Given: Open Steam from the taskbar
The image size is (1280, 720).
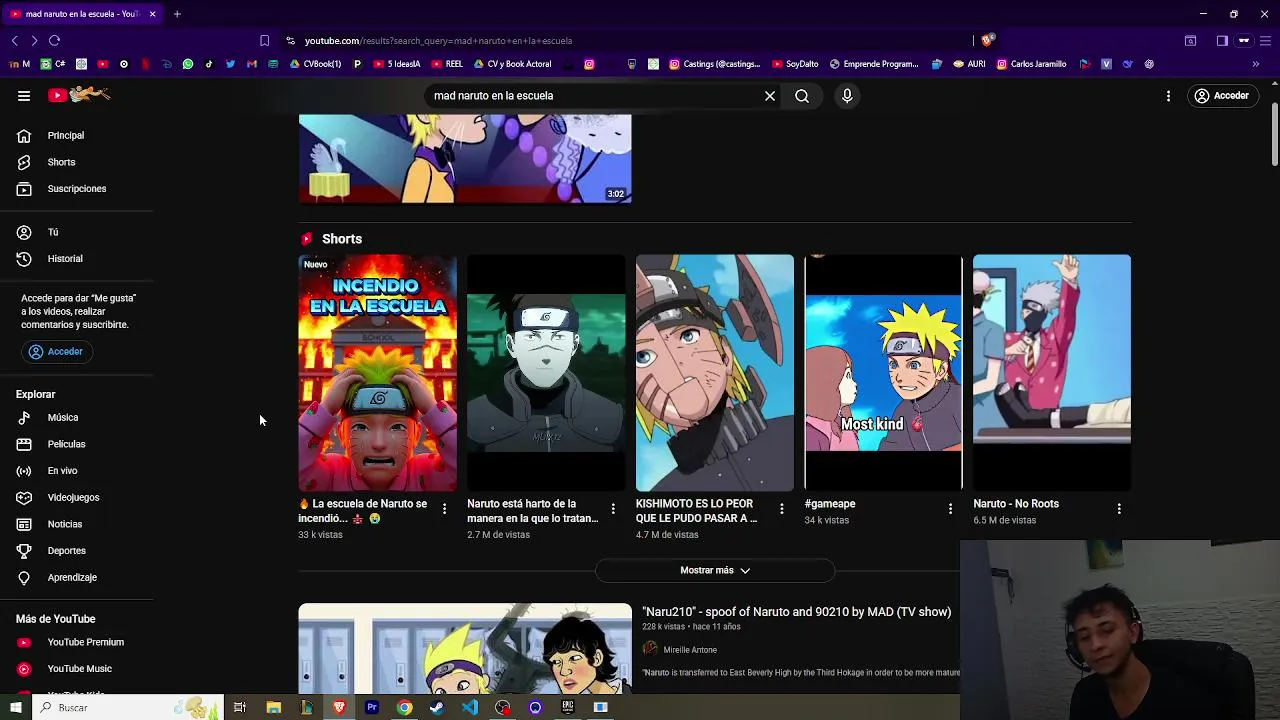Looking at the screenshot, I should [x=437, y=708].
